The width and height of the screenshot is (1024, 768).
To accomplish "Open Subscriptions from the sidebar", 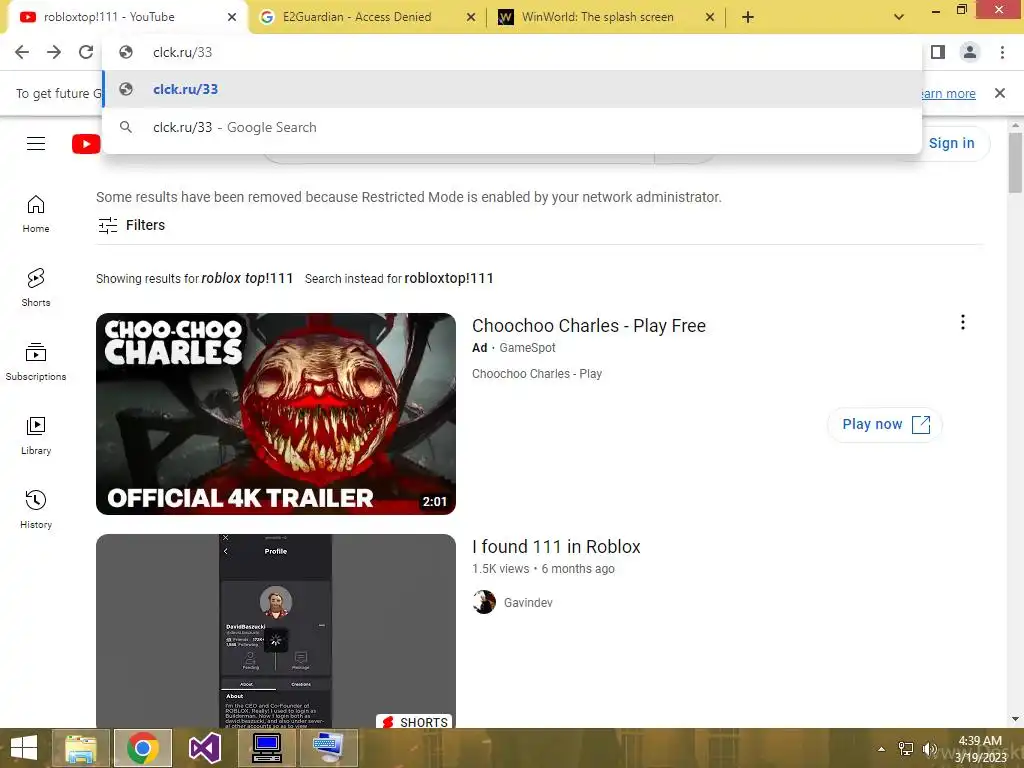I will pos(36,362).
